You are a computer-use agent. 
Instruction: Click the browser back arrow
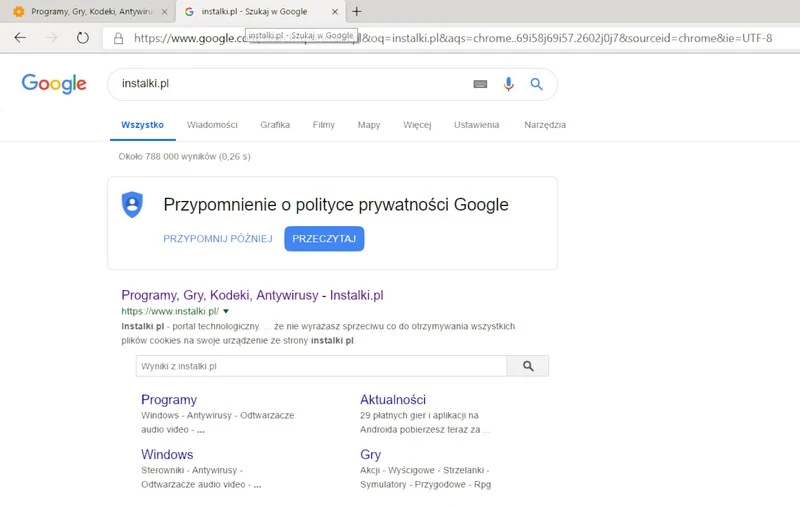pyautogui.click(x=20, y=38)
